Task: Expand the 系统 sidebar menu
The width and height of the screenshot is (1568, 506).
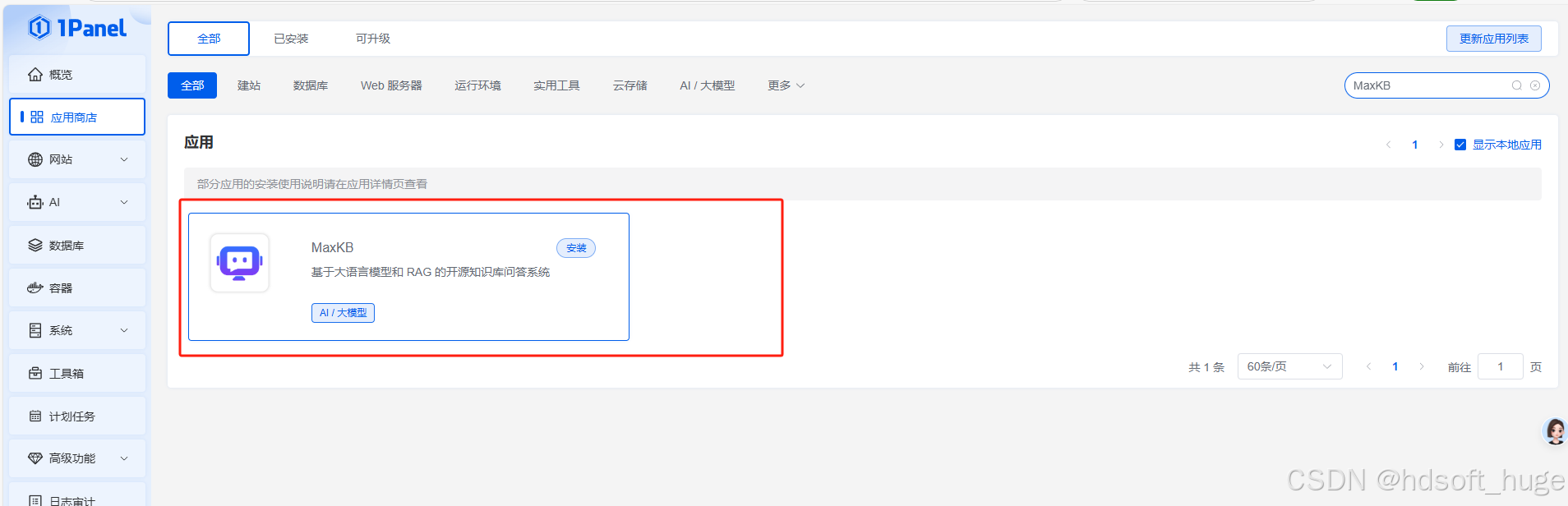Action: 124,330
